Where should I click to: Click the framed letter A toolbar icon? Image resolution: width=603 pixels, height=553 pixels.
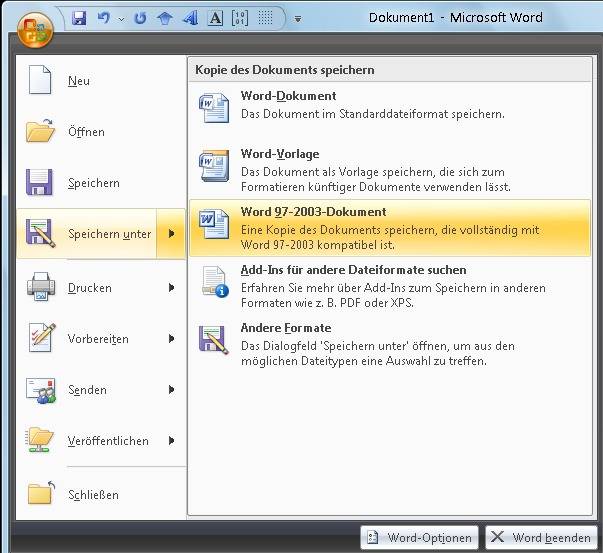pyautogui.click(x=215, y=18)
